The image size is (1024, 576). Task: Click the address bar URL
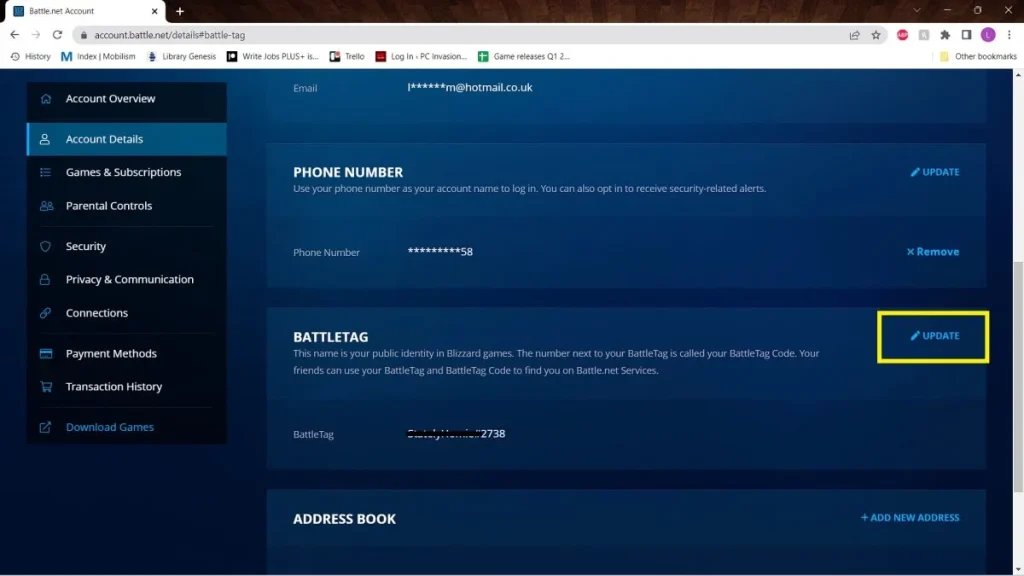pos(170,35)
